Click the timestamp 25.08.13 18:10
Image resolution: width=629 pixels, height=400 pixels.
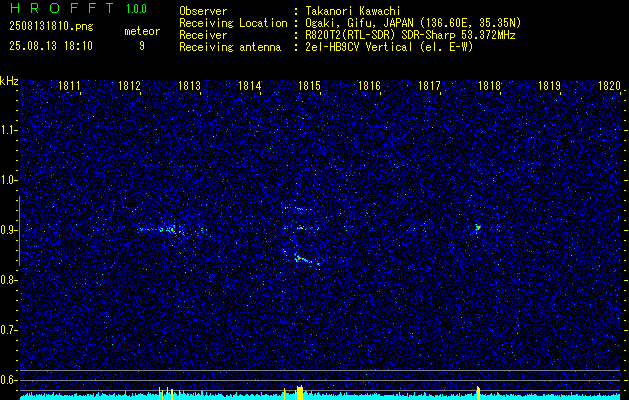[x=51, y=46]
